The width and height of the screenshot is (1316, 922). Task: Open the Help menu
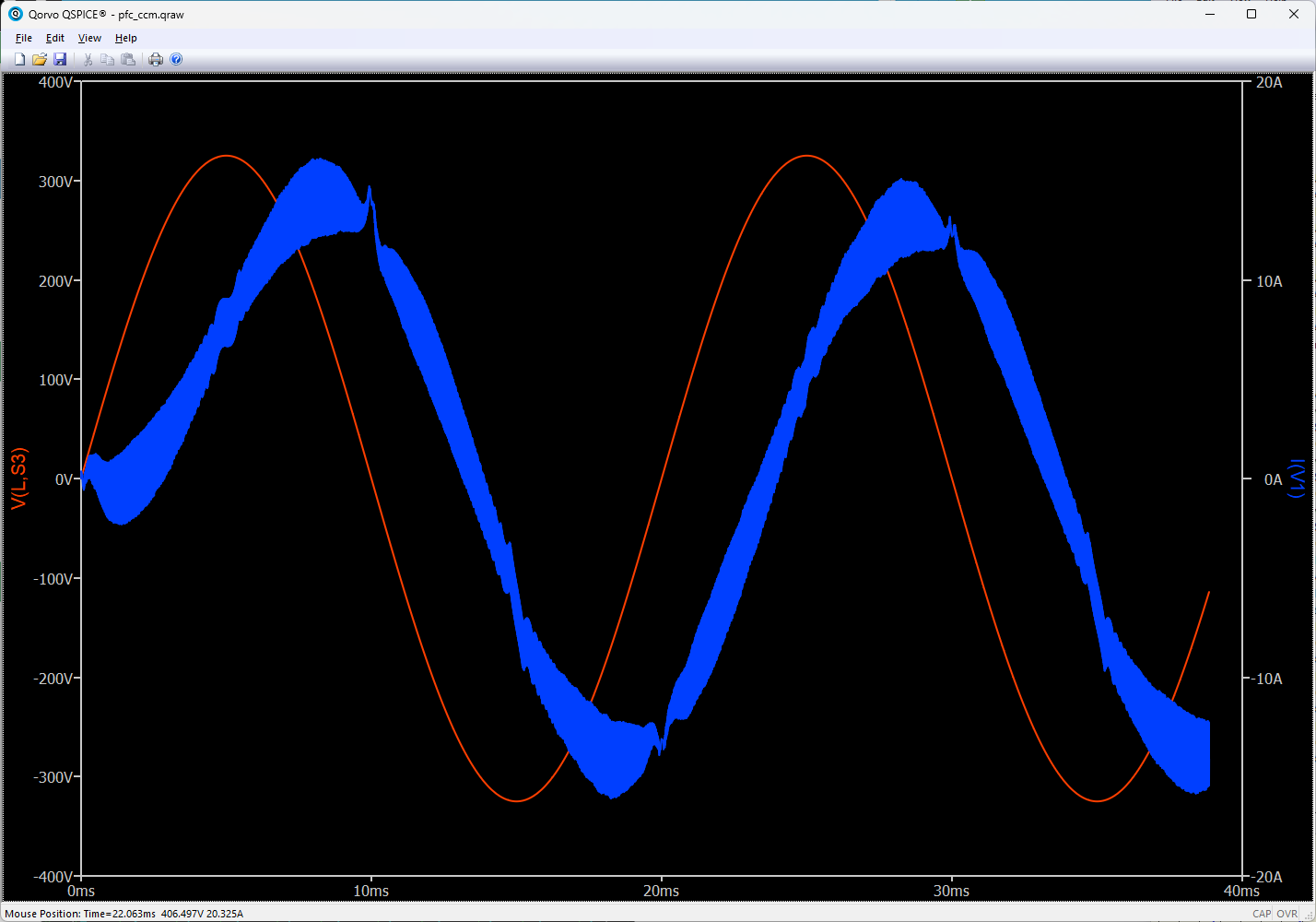coord(126,38)
